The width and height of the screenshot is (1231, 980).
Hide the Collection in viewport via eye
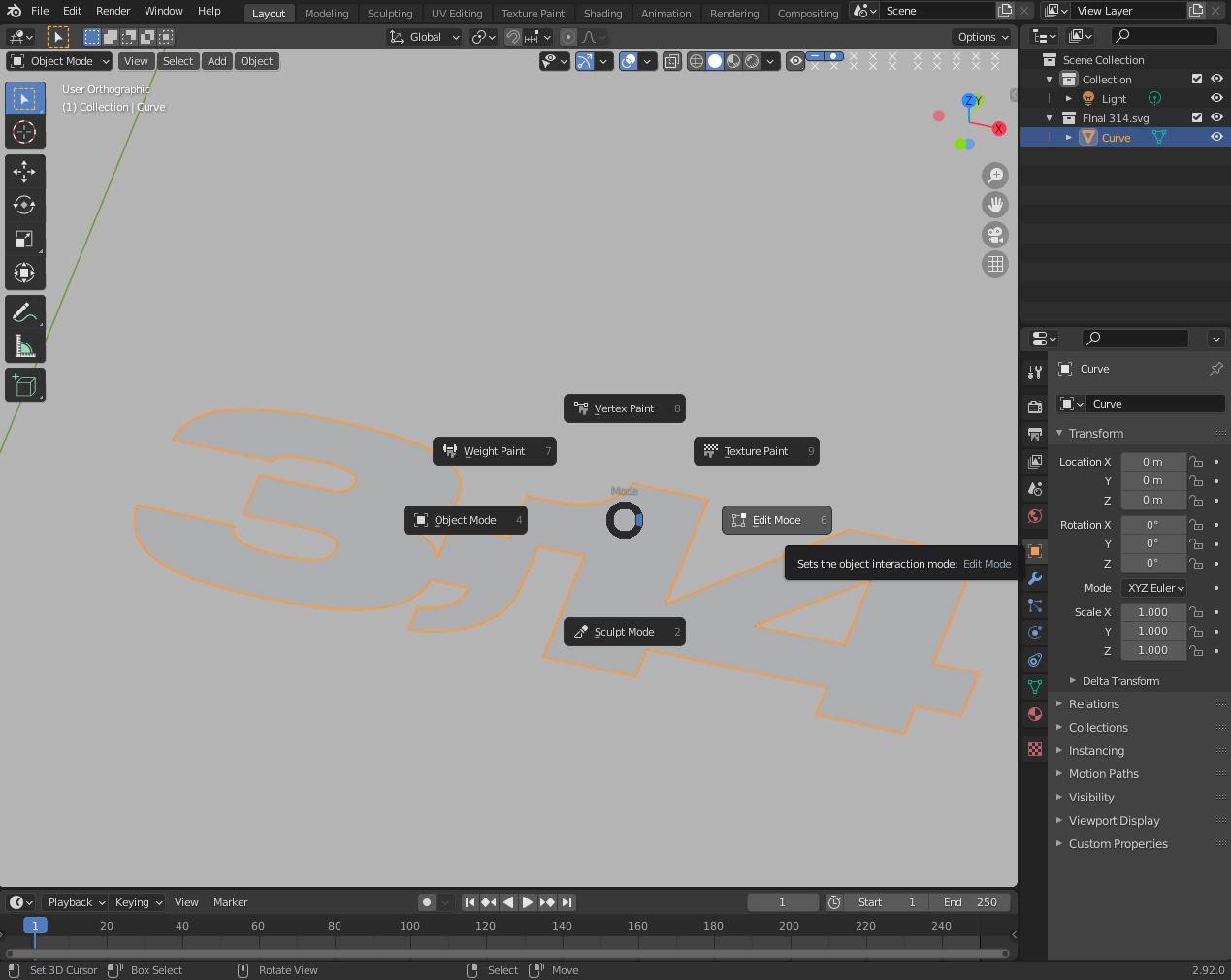[1216, 79]
